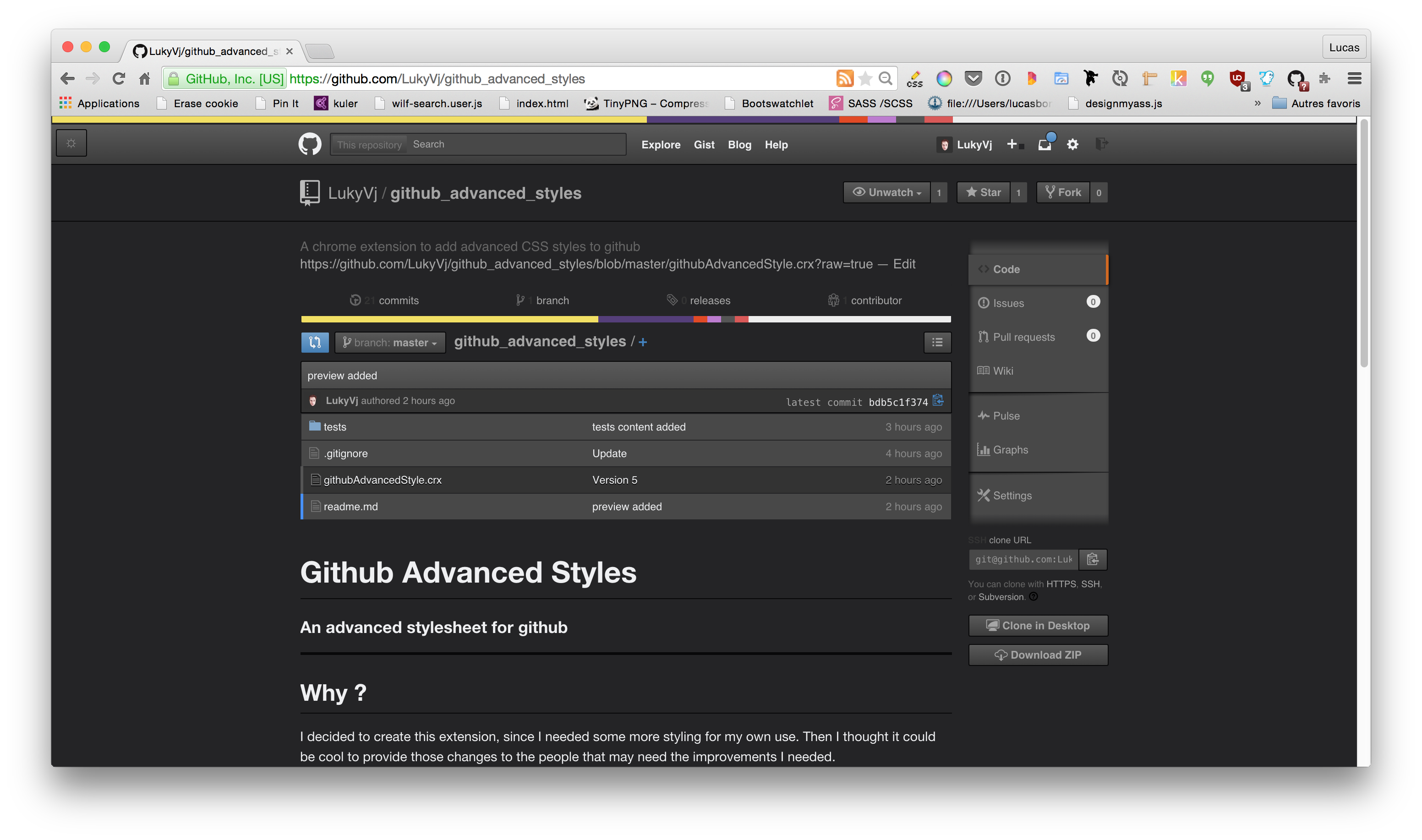Viewport: 1422px width, 840px height.
Task: Click the CSS pencil extension icon
Action: [x=914, y=79]
